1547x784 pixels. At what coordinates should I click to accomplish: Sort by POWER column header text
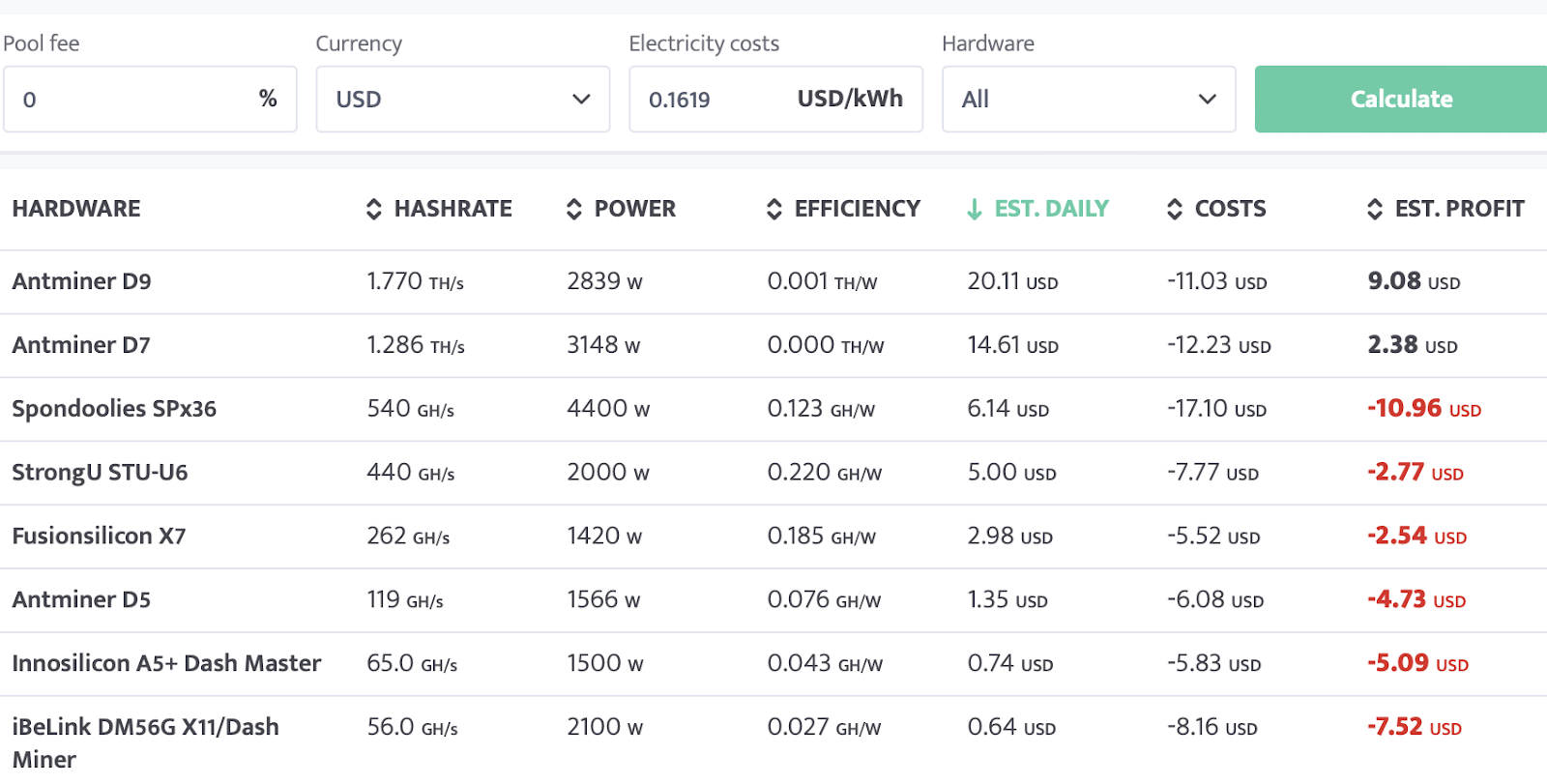pos(635,209)
